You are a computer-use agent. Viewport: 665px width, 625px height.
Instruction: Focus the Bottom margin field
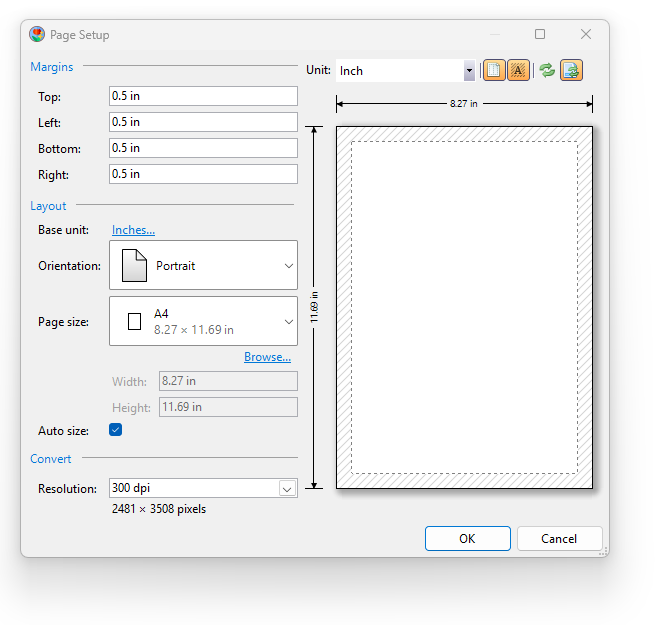pos(203,148)
